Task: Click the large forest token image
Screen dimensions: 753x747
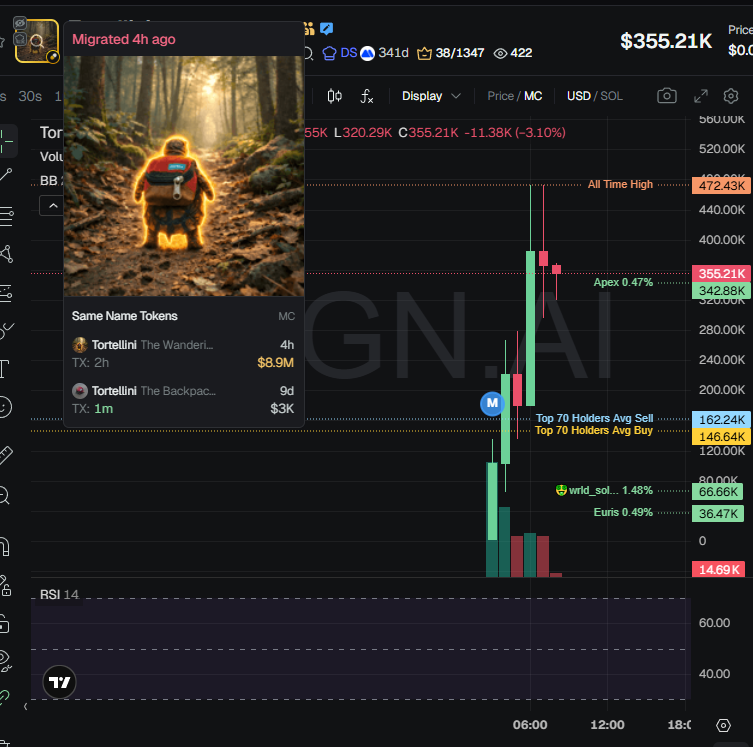Action: [x=184, y=176]
